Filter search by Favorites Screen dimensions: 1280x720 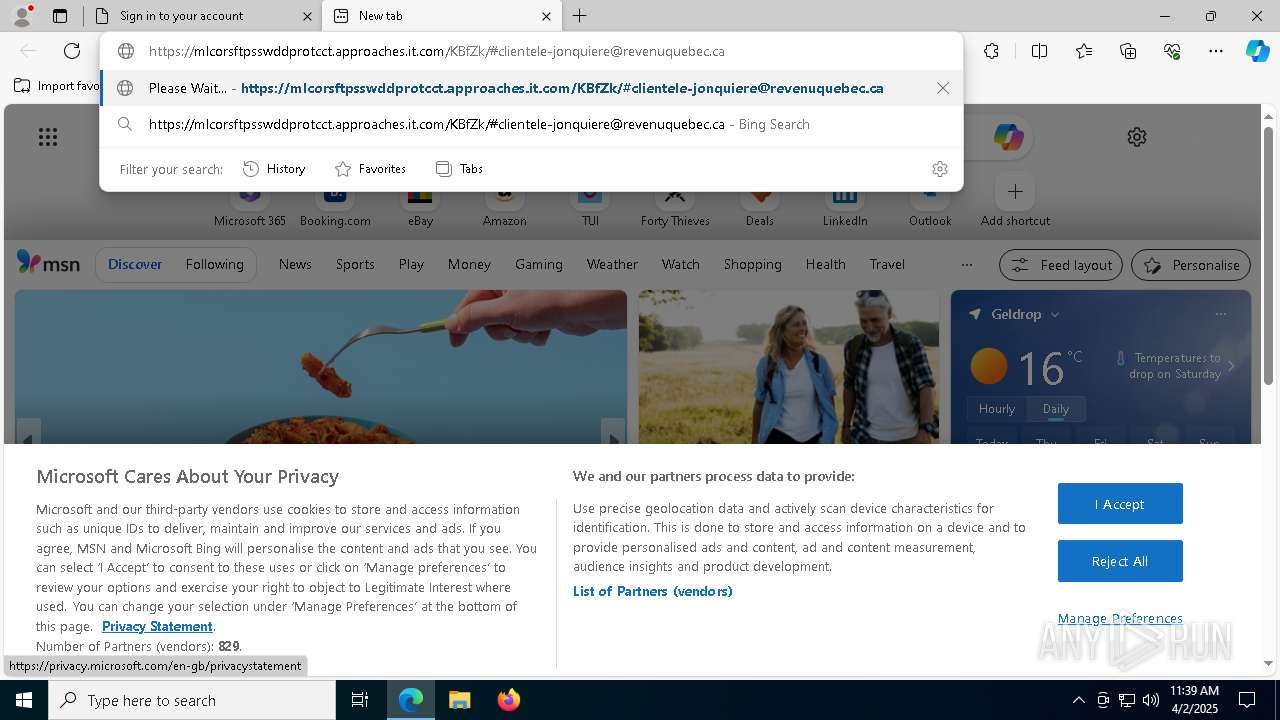(370, 169)
